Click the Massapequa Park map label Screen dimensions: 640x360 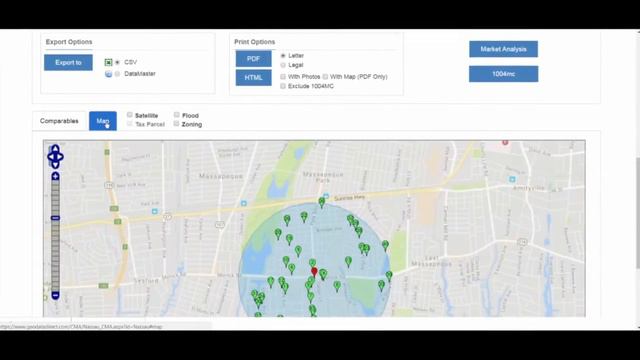tap(322, 177)
